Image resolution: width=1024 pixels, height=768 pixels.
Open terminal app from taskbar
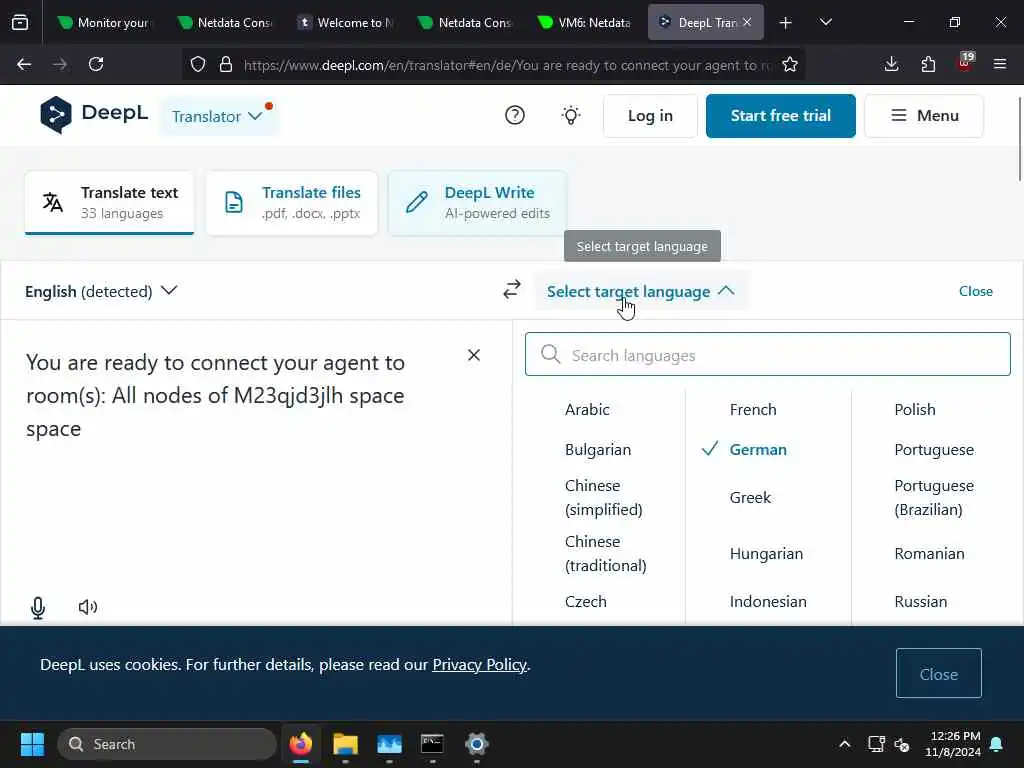(x=432, y=744)
